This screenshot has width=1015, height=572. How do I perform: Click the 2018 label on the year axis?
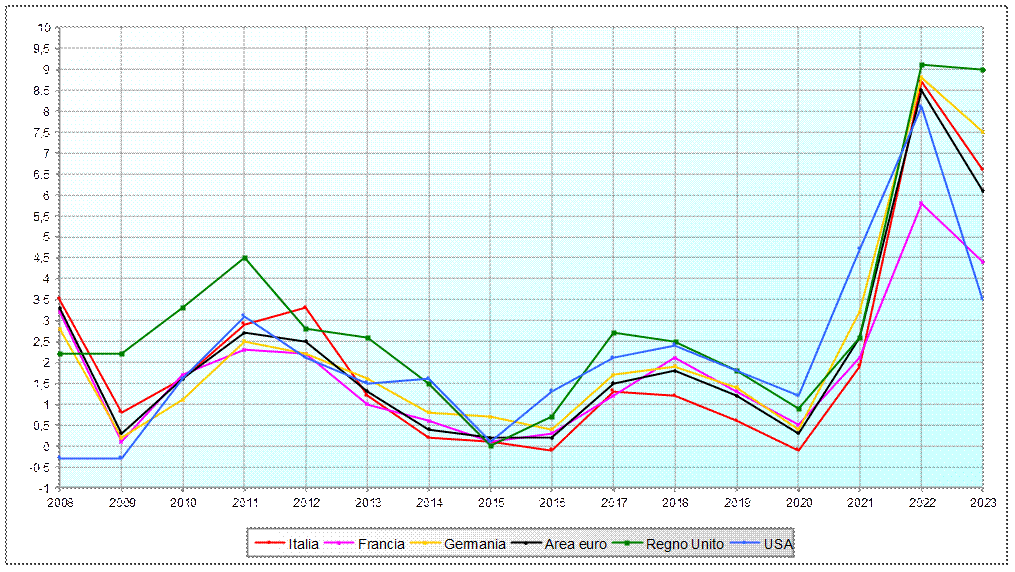[x=675, y=503]
